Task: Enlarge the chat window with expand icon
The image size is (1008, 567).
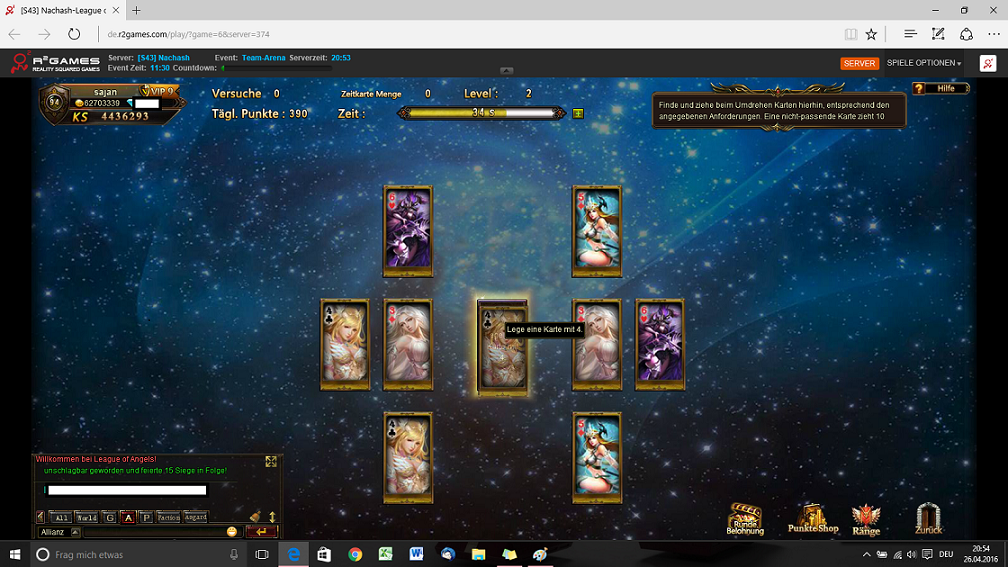Action: (271, 461)
